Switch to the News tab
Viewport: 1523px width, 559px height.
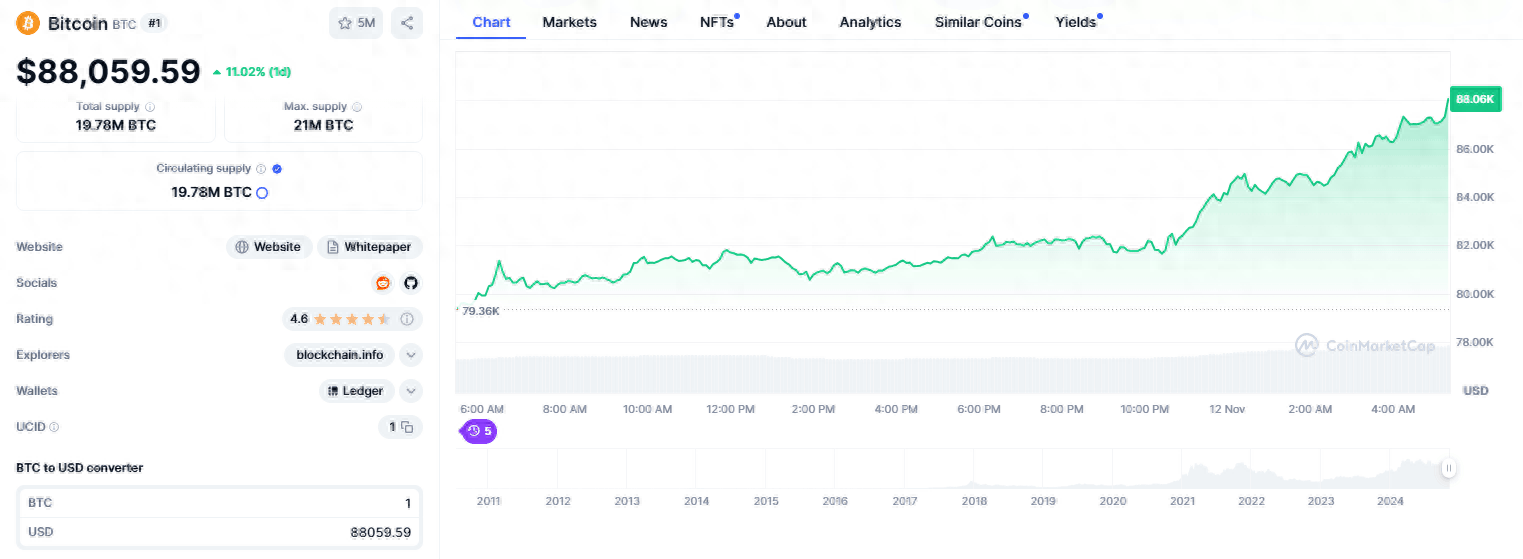click(x=648, y=22)
